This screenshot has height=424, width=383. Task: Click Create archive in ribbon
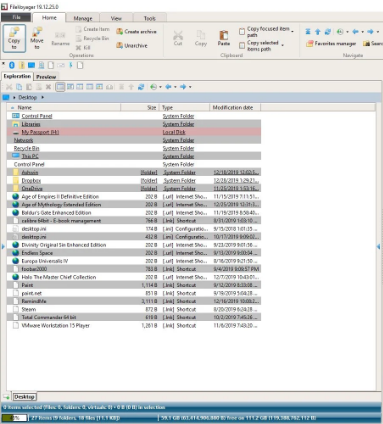coord(136,31)
